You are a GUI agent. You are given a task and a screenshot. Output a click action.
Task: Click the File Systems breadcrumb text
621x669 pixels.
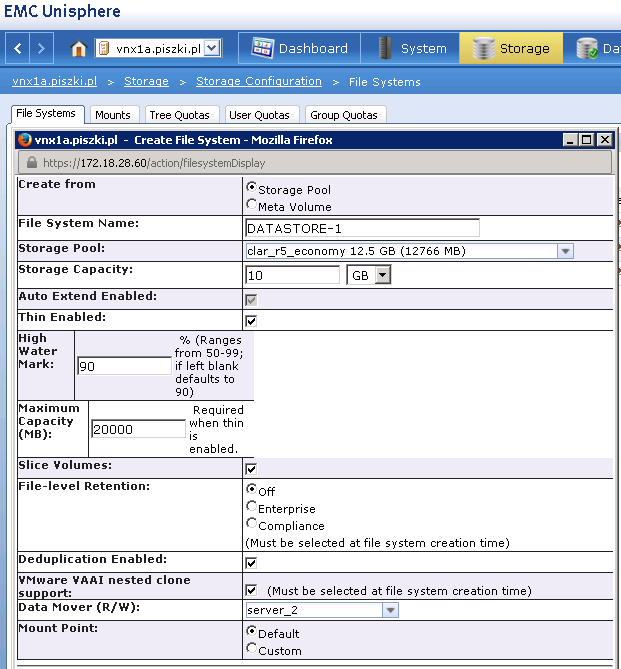(385, 82)
